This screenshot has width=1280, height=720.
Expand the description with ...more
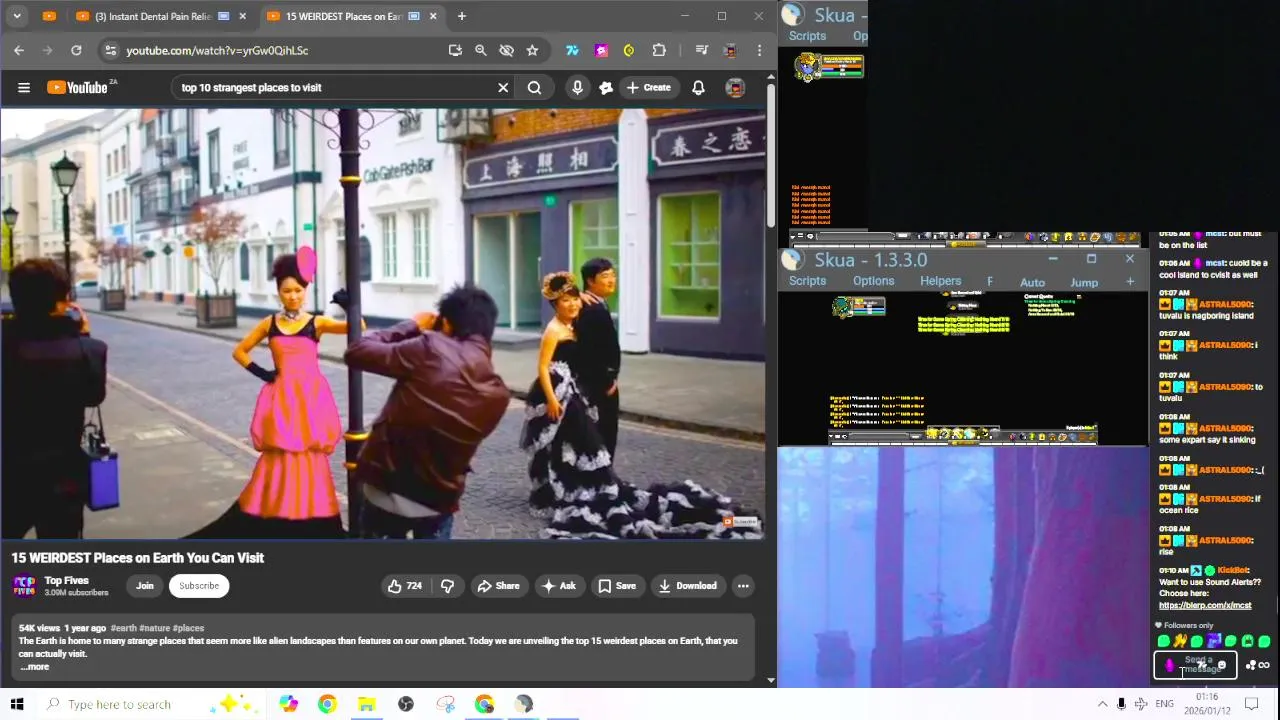tap(34, 667)
